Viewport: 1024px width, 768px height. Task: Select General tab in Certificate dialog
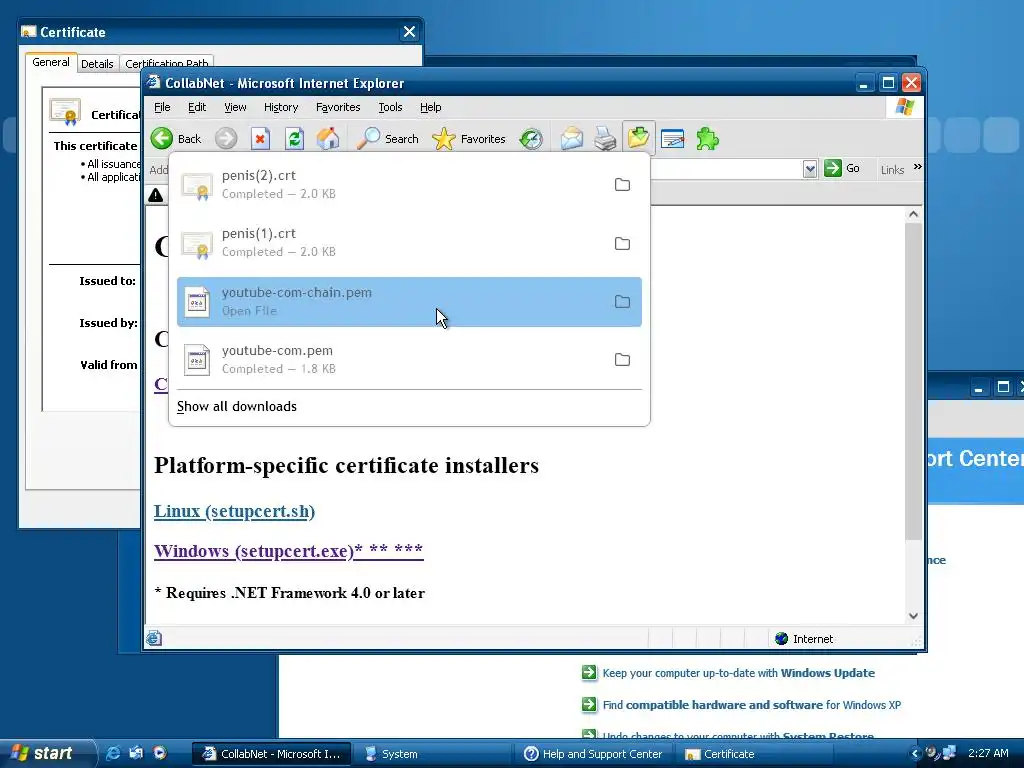pos(51,62)
